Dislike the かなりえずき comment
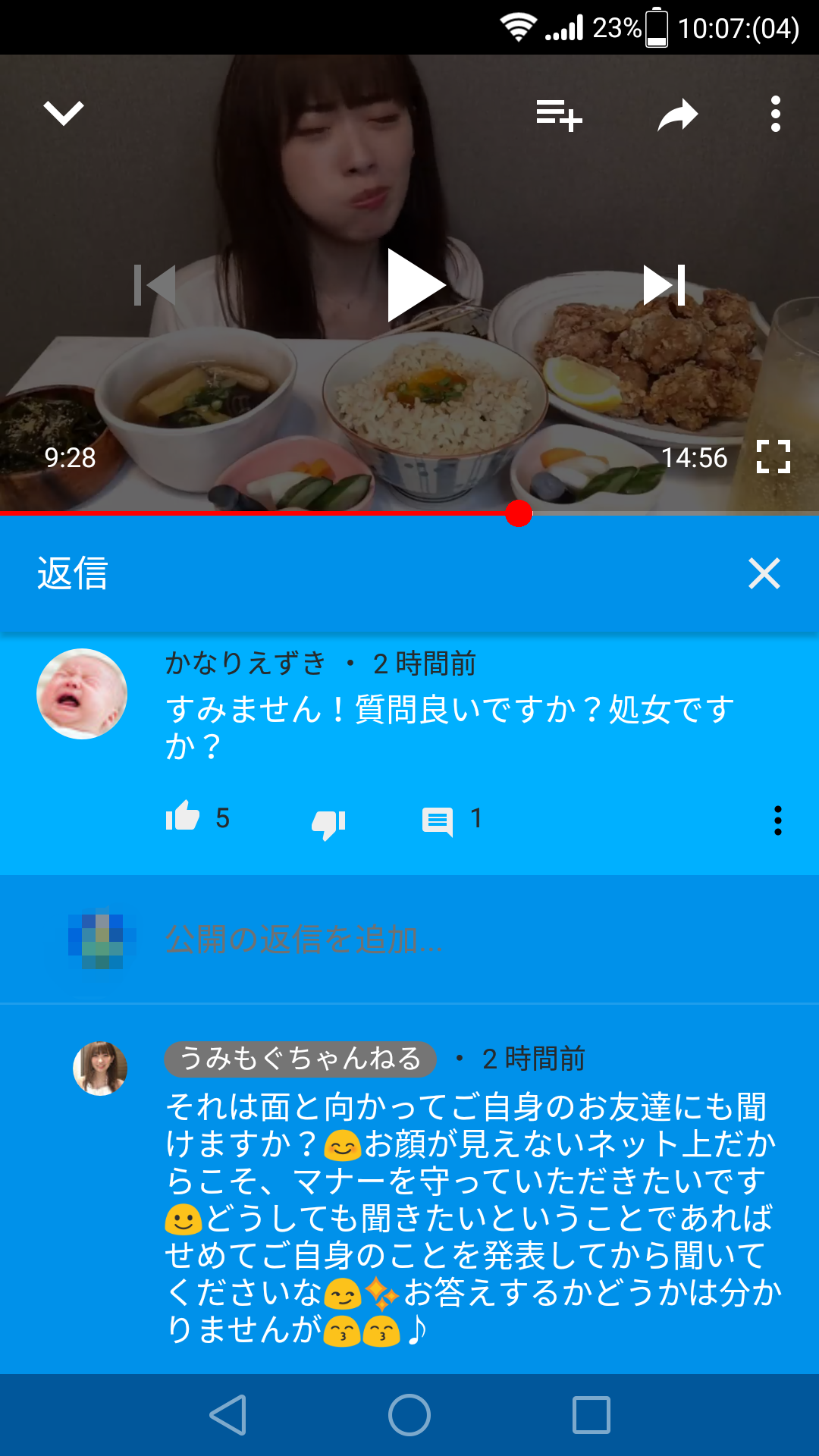Screen dimensions: 819x1456 pos(328,824)
